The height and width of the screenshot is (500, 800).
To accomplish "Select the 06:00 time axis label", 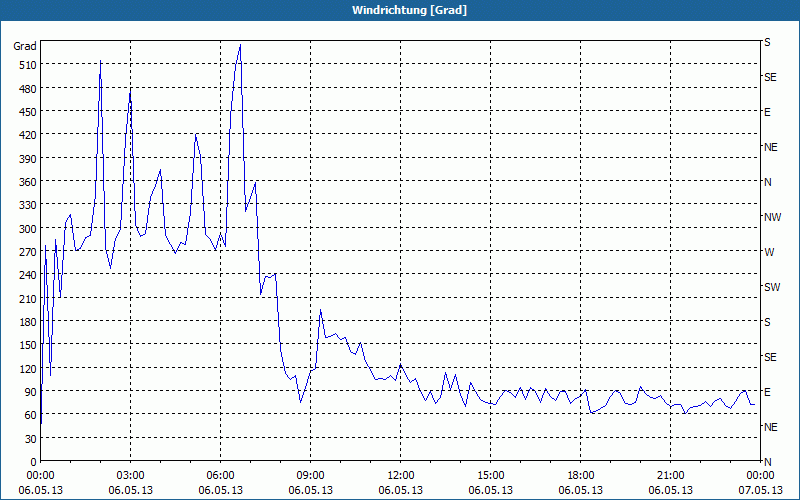I will coord(220,476).
